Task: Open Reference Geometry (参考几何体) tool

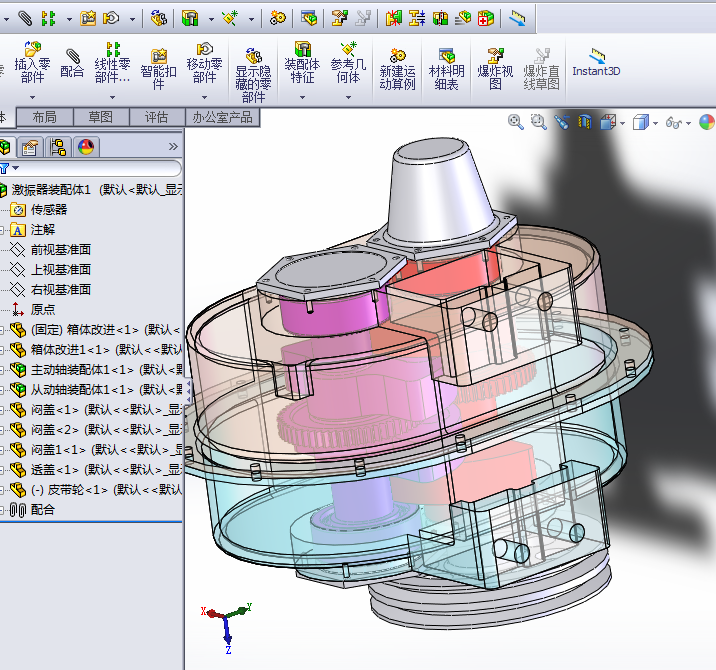Action: coord(348,62)
